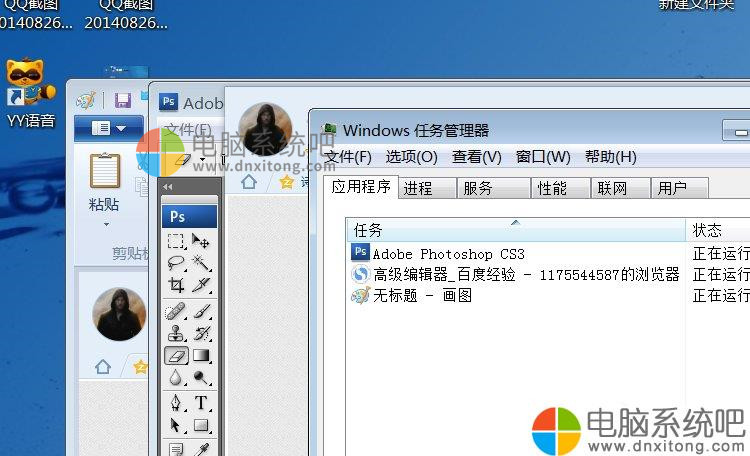Open 选项(O) menu in Task Manager

411,157
